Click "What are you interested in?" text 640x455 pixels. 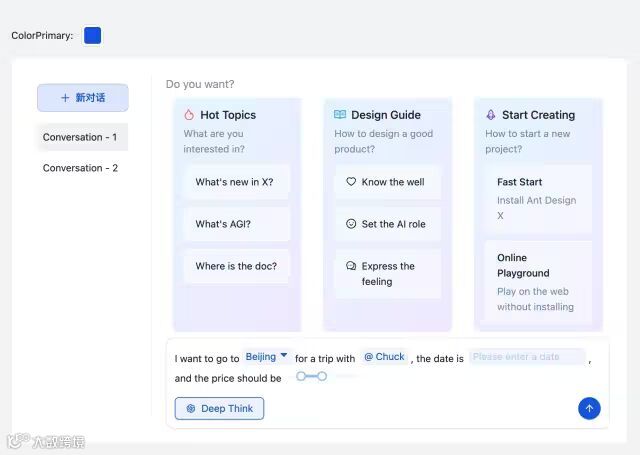click(x=214, y=141)
